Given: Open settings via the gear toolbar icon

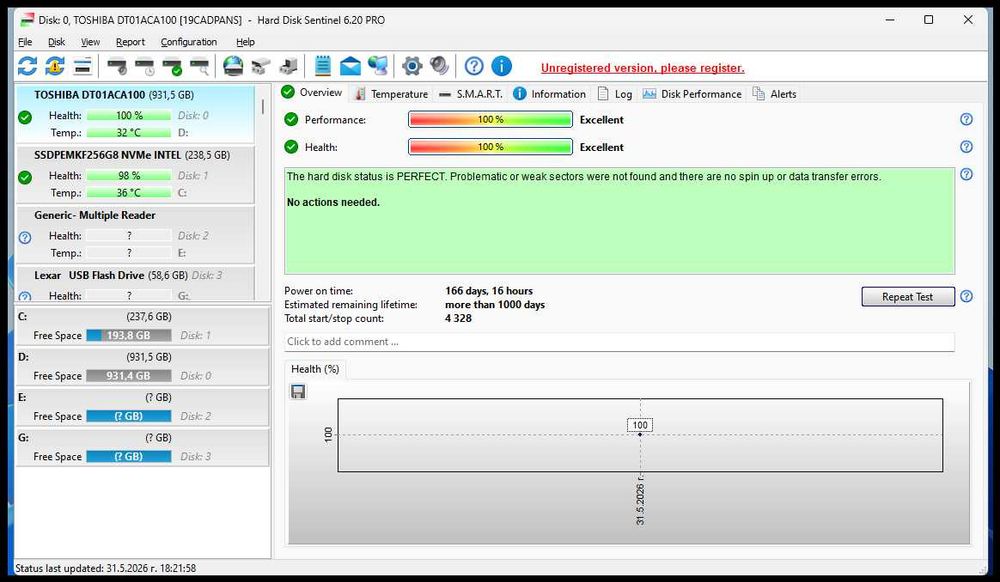Looking at the screenshot, I should point(412,66).
